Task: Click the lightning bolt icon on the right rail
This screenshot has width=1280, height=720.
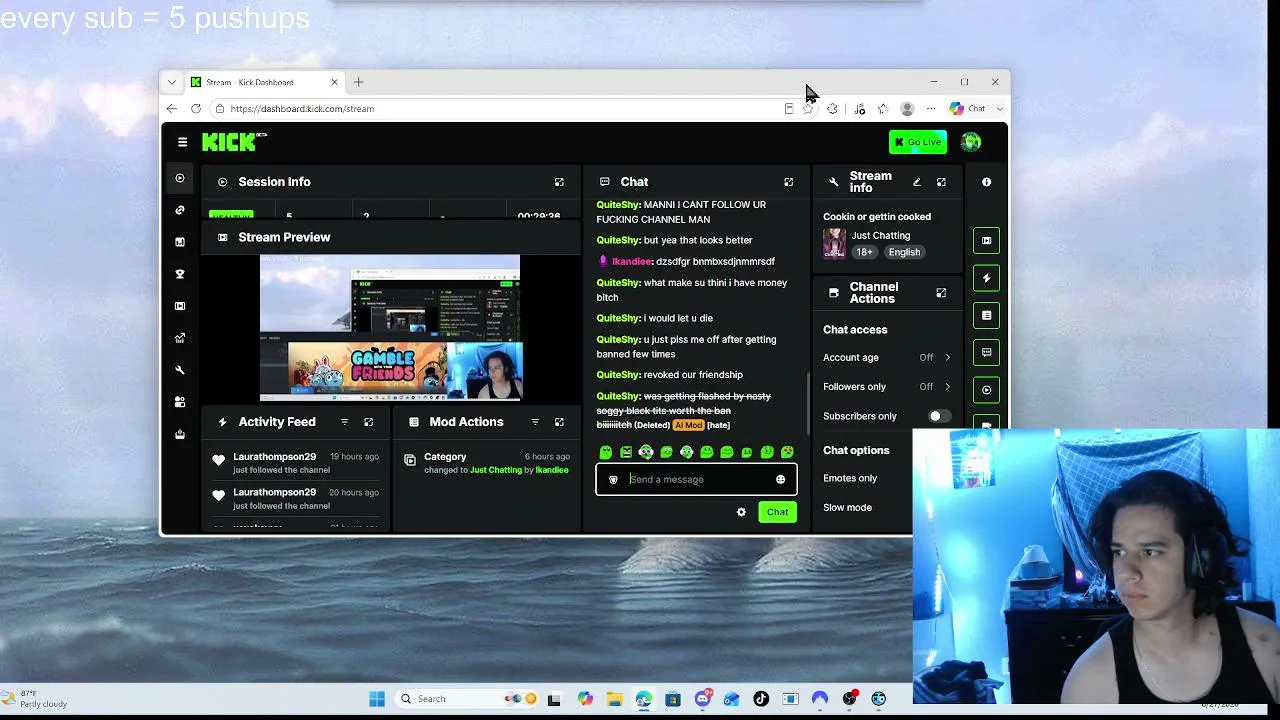Action: pos(986,278)
